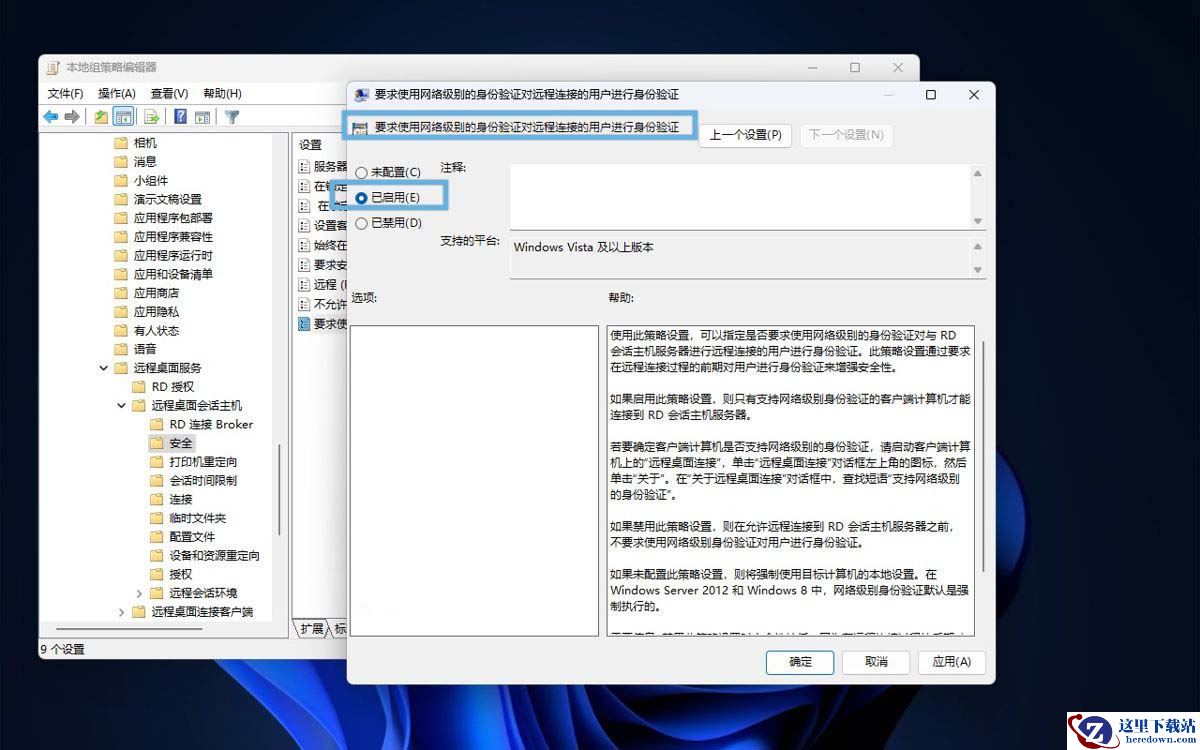Select the 有人状态 tree item
Image resolution: width=1200 pixels, height=750 pixels.
[157, 331]
